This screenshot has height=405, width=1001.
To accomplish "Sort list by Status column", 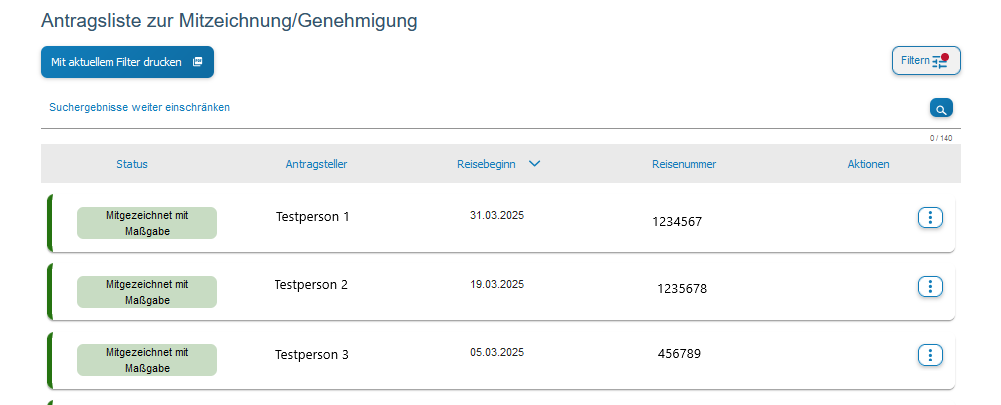I will point(132,164).
